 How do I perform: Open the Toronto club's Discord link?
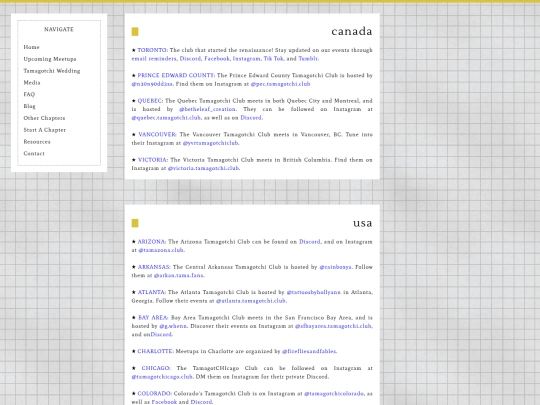pyautogui.click(x=190, y=59)
